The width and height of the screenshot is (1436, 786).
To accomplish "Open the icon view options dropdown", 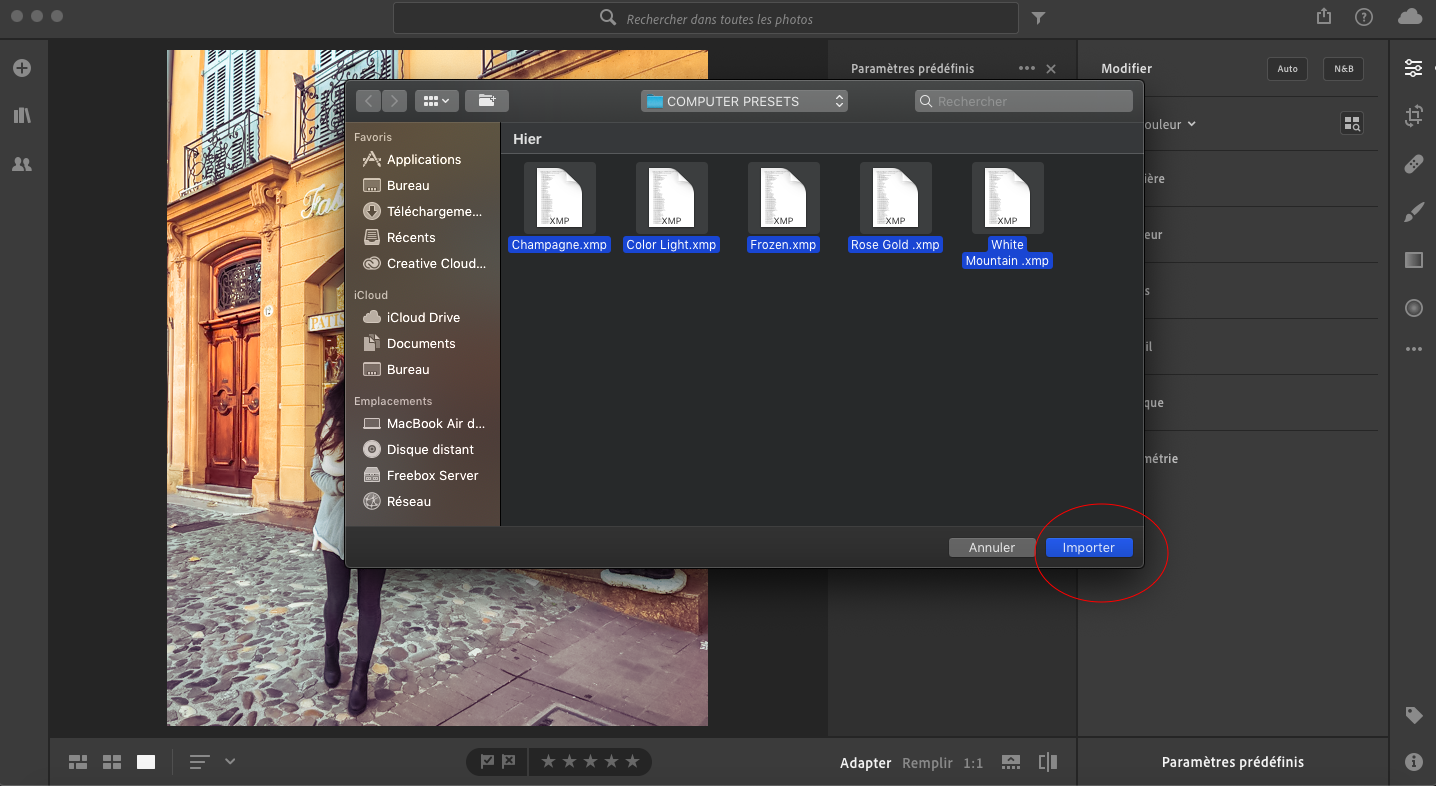I will (436, 101).
